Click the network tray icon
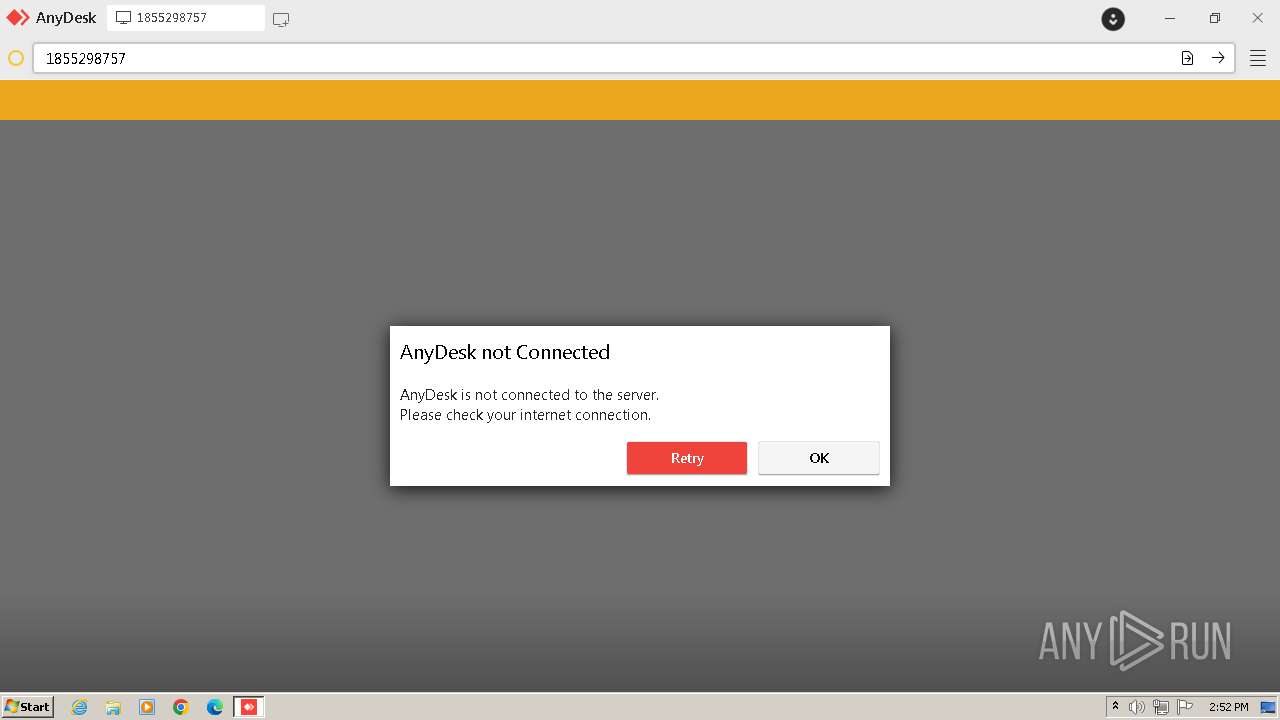This screenshot has height=720, width=1280. click(x=1161, y=707)
